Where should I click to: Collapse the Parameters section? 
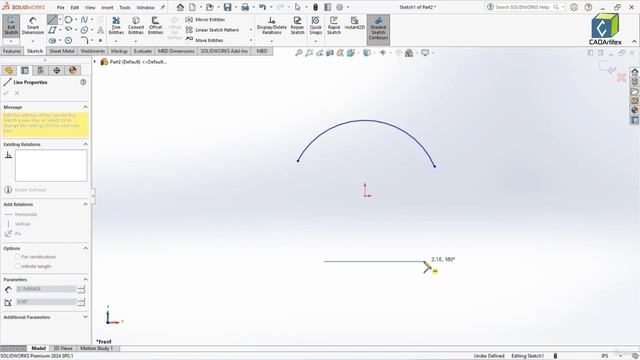click(85, 280)
